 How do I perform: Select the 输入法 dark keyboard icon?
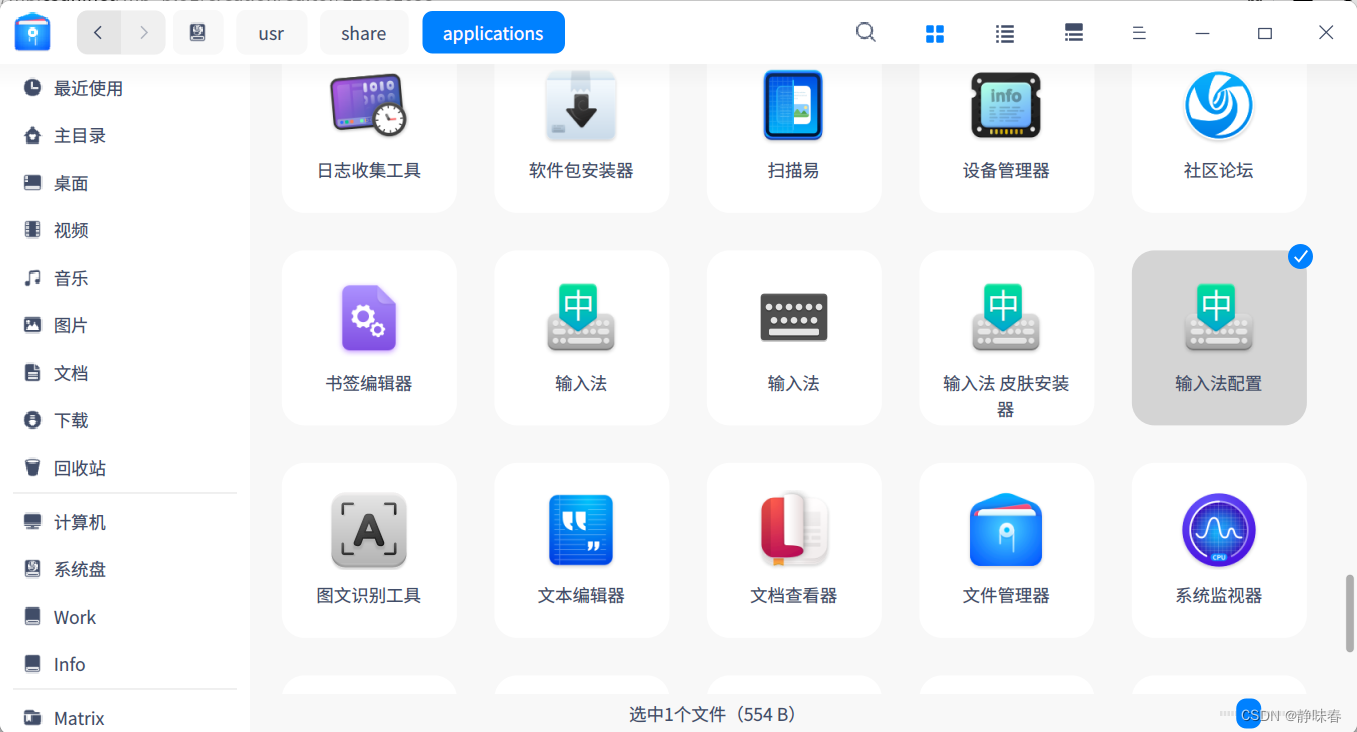pos(793,318)
